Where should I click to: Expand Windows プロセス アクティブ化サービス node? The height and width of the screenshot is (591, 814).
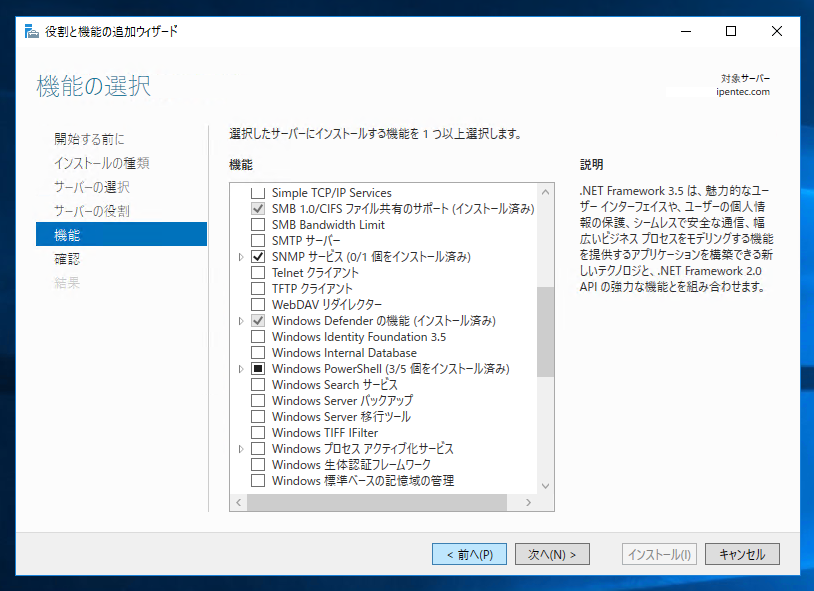(x=240, y=449)
